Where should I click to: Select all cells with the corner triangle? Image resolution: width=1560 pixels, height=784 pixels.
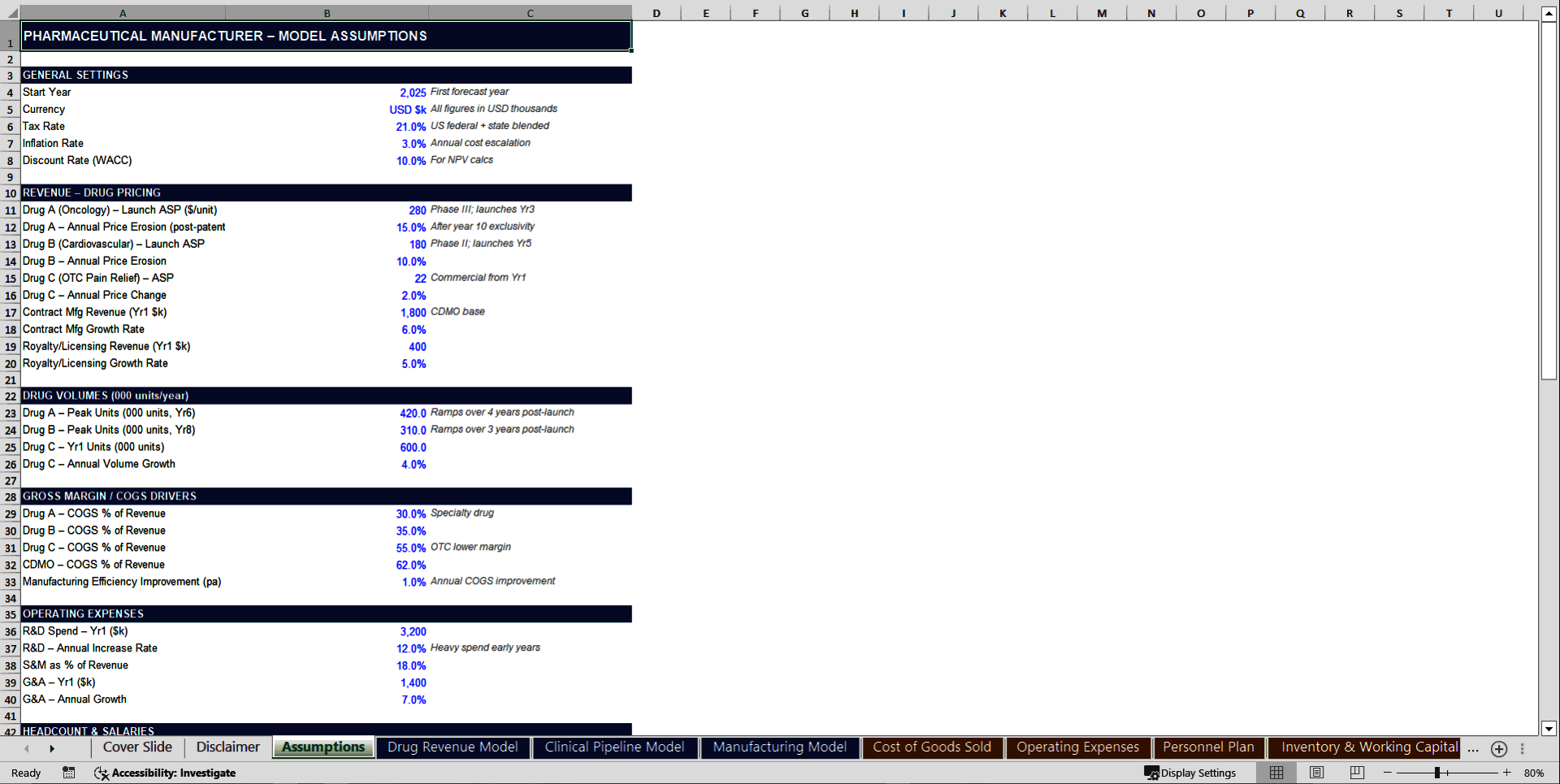coord(11,13)
